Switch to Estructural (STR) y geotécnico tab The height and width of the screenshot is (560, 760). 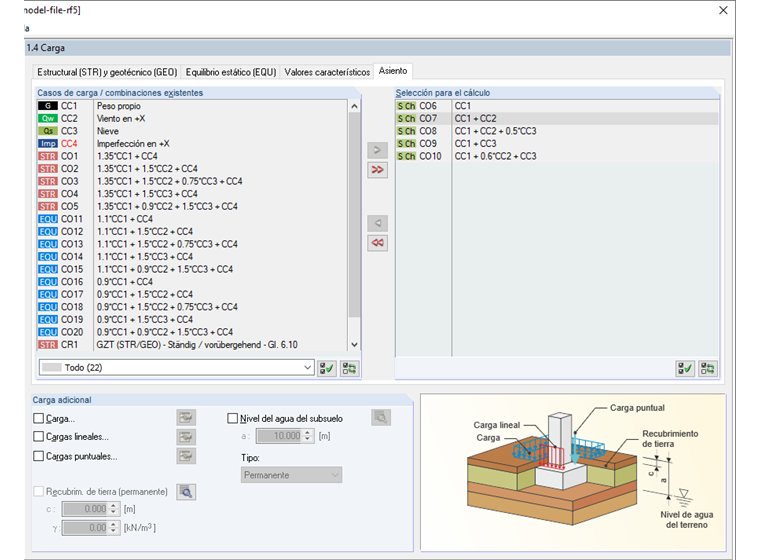107,72
